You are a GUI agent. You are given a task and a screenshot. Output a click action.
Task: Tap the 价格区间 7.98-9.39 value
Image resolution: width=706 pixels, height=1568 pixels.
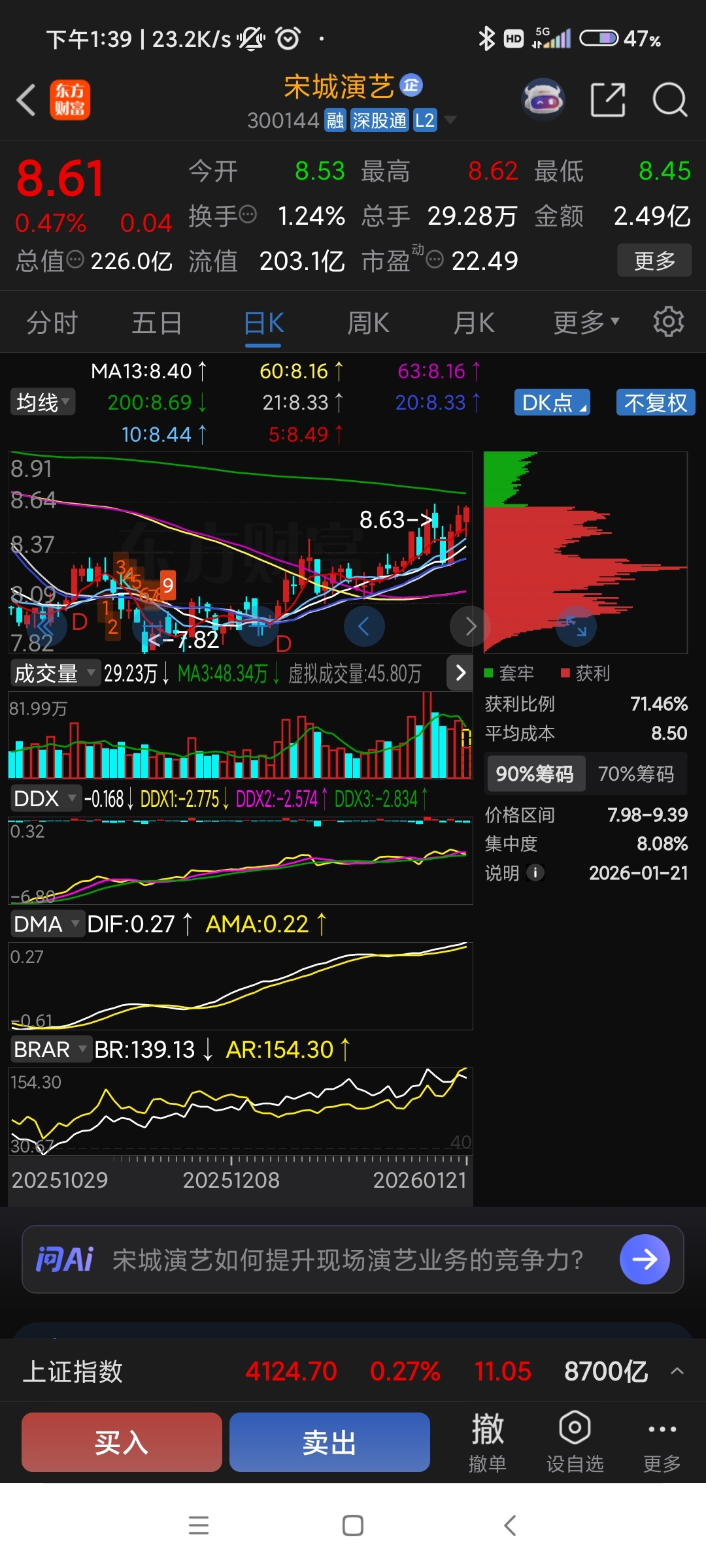coord(647,814)
